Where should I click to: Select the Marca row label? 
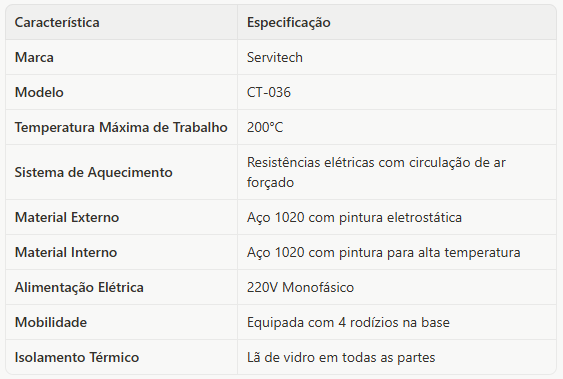(x=34, y=57)
